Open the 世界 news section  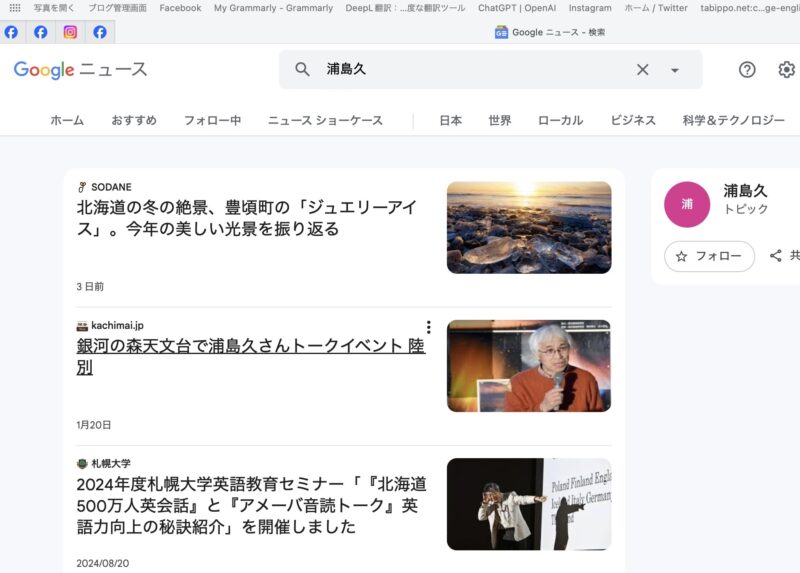499,120
